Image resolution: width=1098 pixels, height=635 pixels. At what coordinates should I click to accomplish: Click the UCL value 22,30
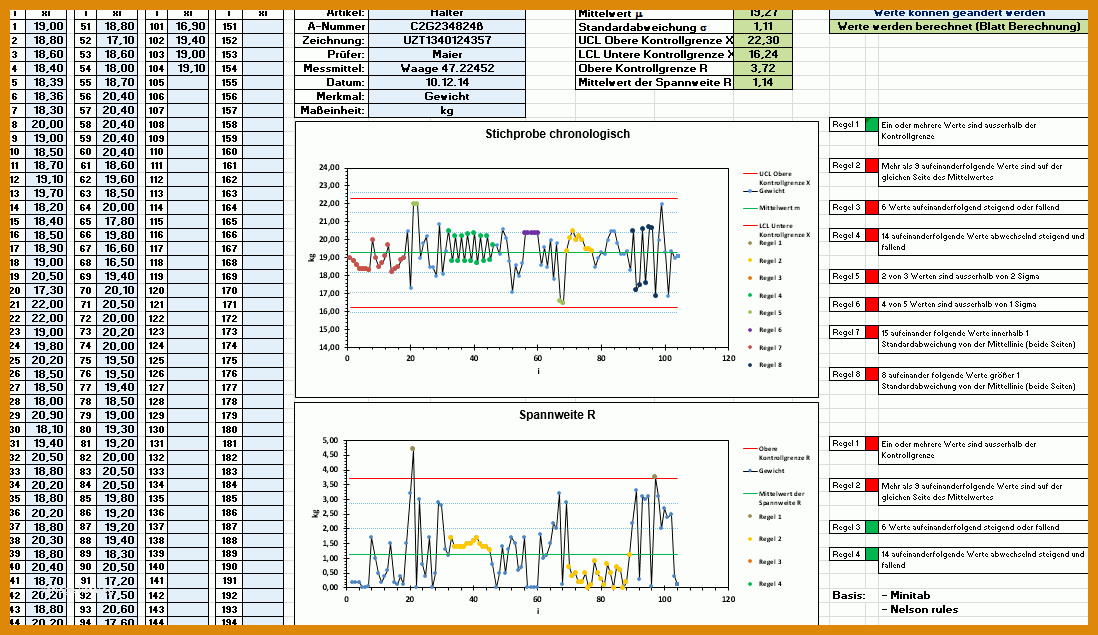tap(763, 41)
